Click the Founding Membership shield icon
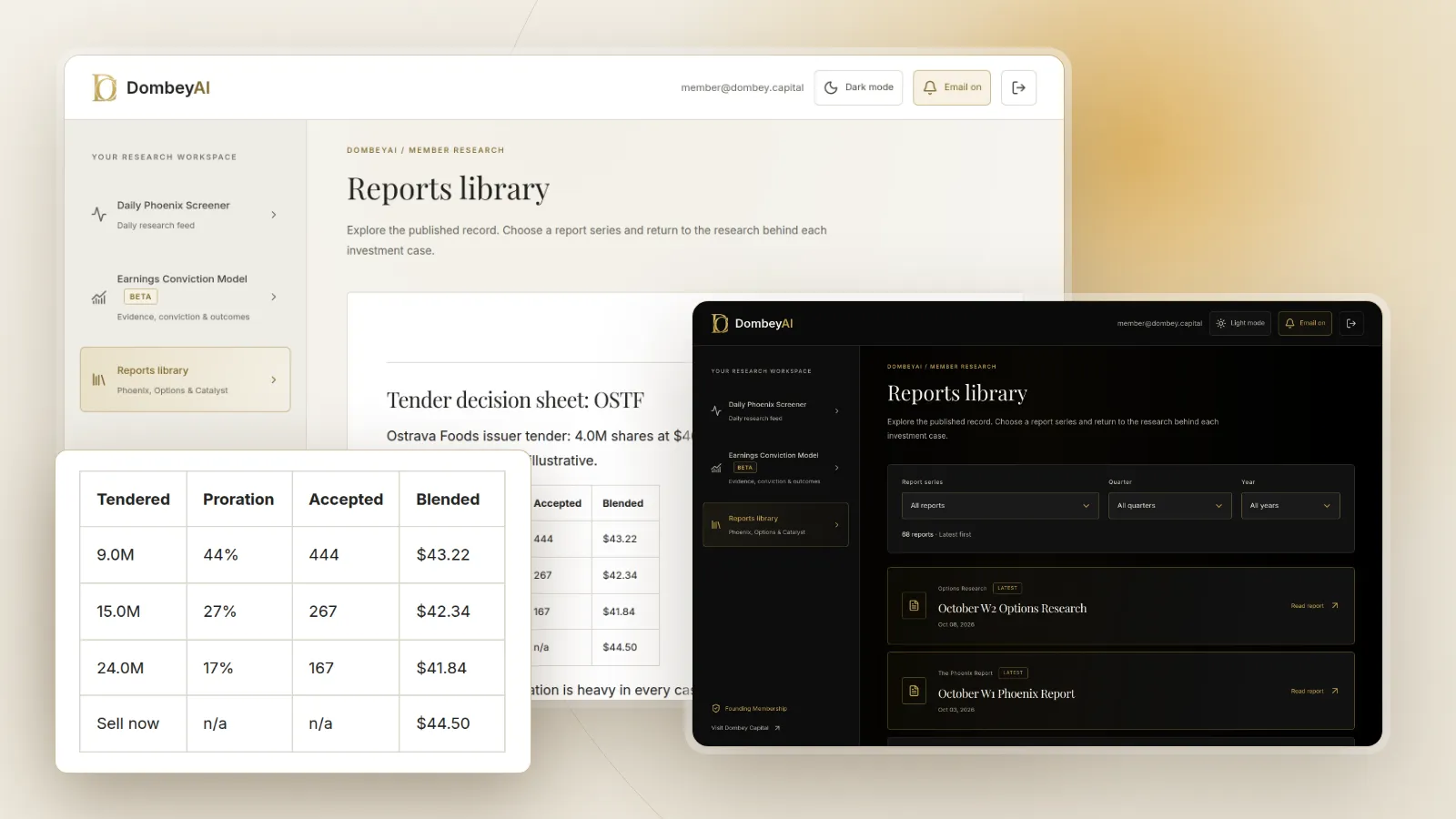 coord(716,709)
